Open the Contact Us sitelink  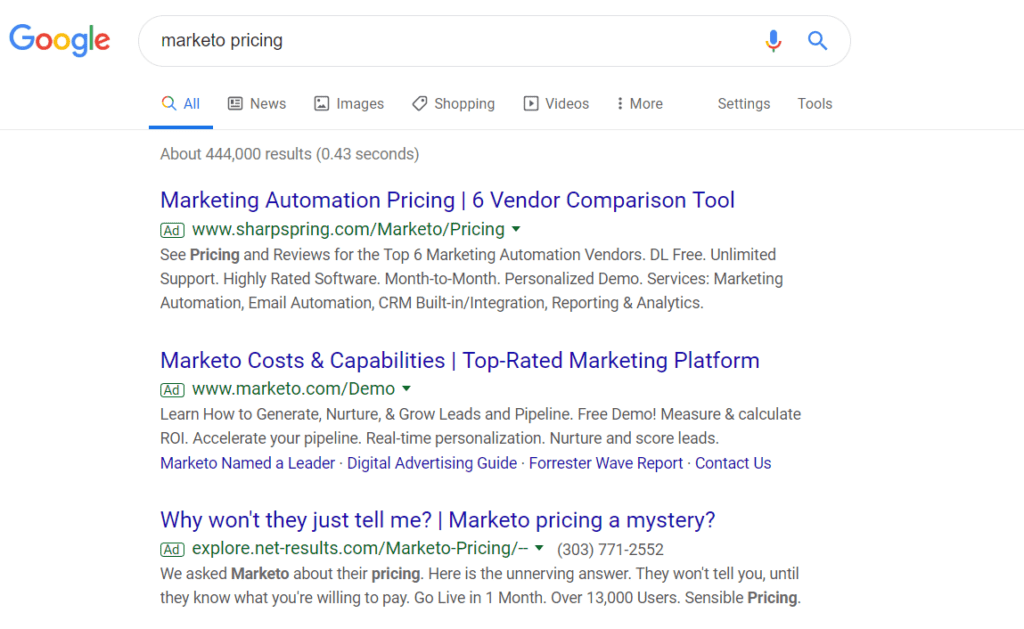(733, 463)
